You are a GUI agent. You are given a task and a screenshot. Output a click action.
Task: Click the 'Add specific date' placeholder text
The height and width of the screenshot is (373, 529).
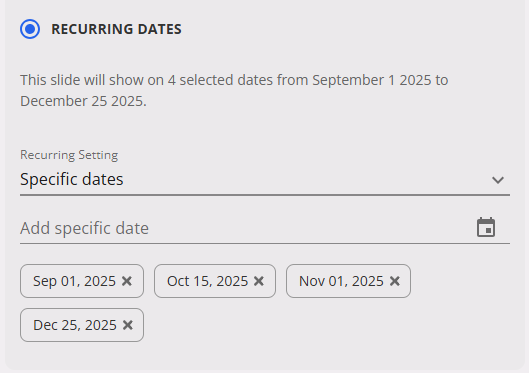[x=84, y=228]
